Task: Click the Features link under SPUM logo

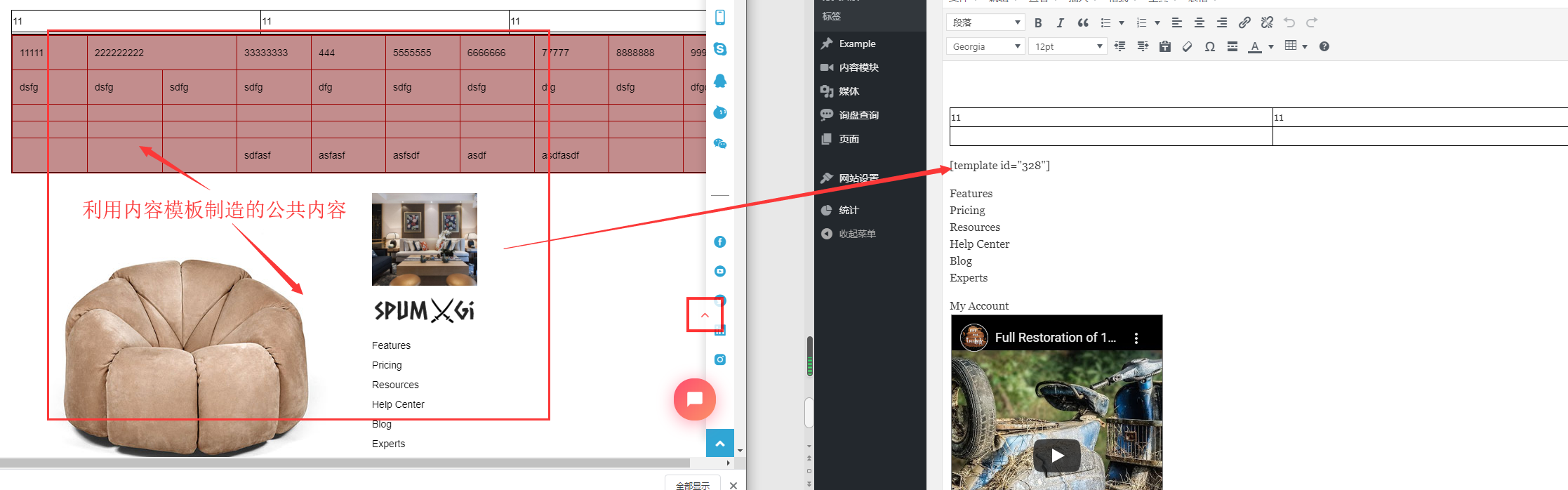Action: coord(391,345)
